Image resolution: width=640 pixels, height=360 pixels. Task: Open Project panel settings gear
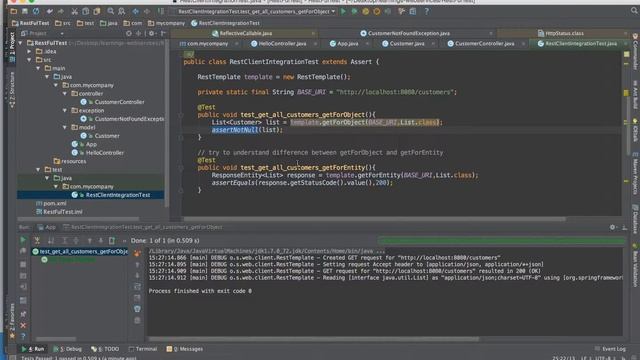point(151,33)
